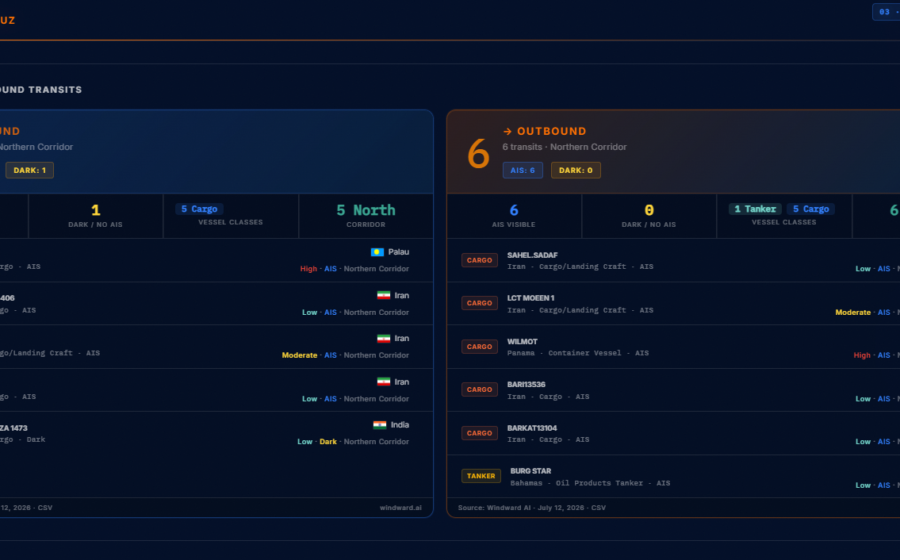This screenshot has width=900, height=560.
Task: Click the High risk label in the Palau row
Action: pyautogui.click(x=308, y=269)
